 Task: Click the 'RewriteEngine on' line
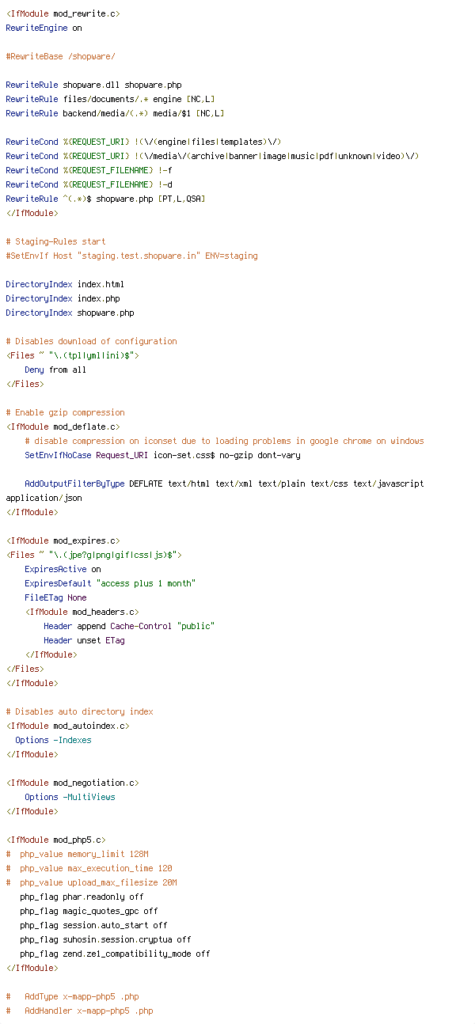click(44, 28)
